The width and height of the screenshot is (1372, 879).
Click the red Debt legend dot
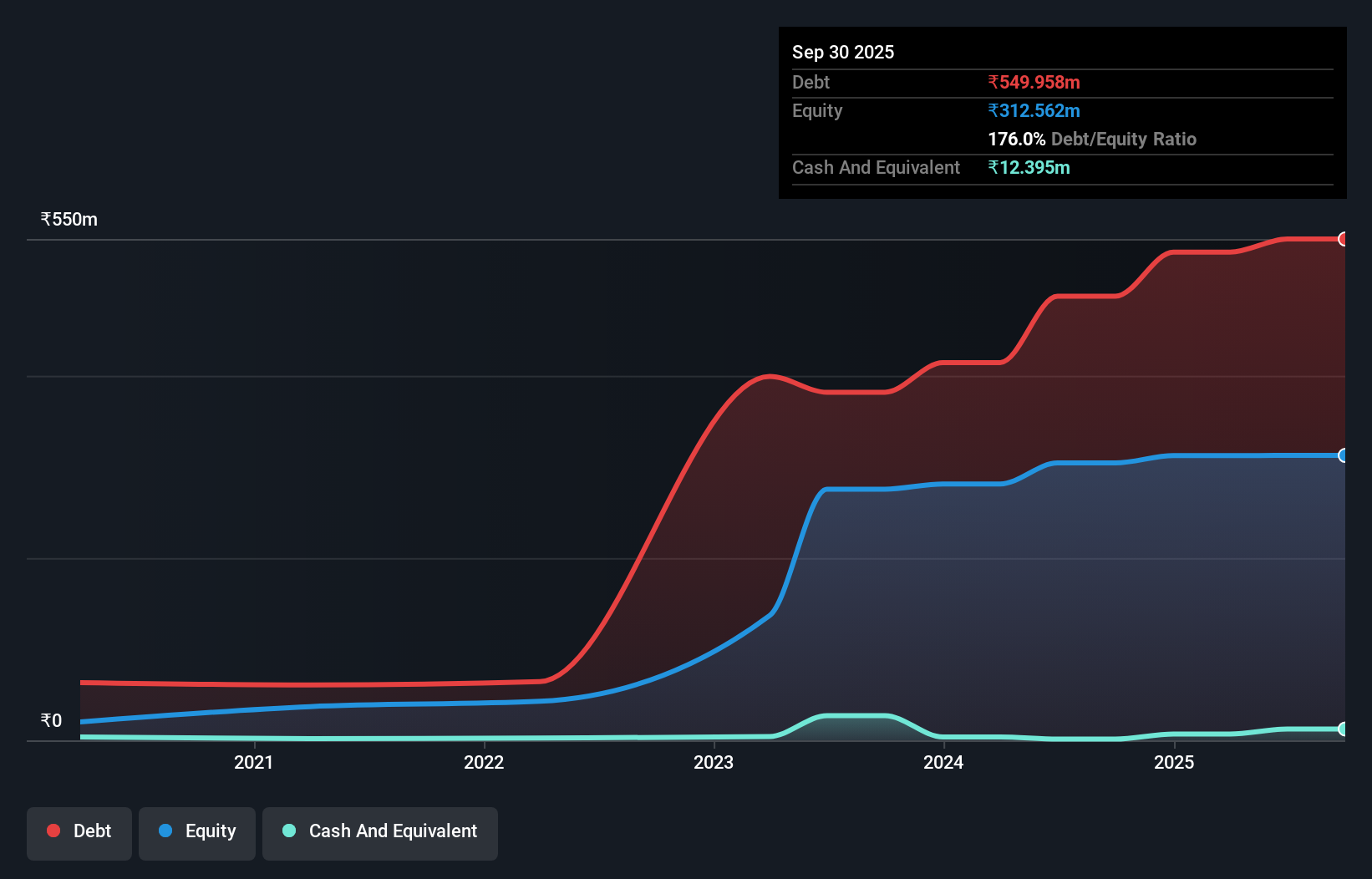[x=53, y=831]
